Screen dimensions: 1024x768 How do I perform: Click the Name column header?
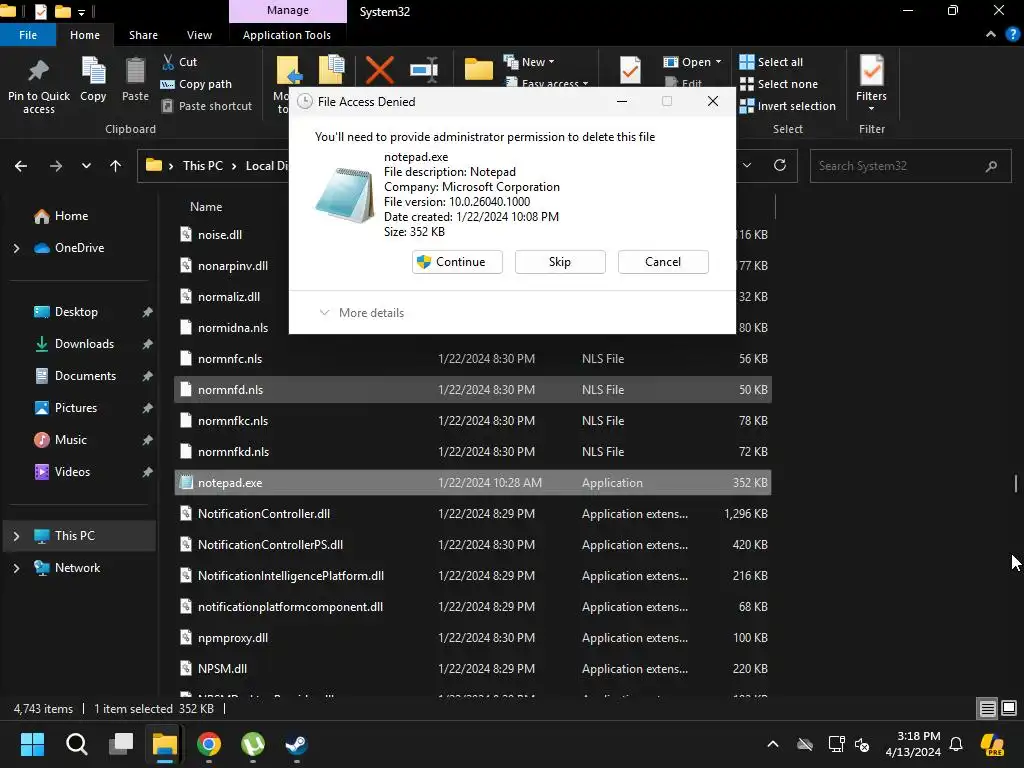206,207
